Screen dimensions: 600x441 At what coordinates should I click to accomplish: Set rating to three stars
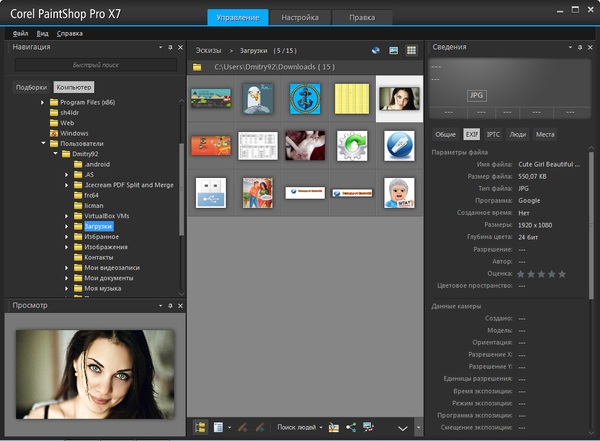(x=542, y=273)
